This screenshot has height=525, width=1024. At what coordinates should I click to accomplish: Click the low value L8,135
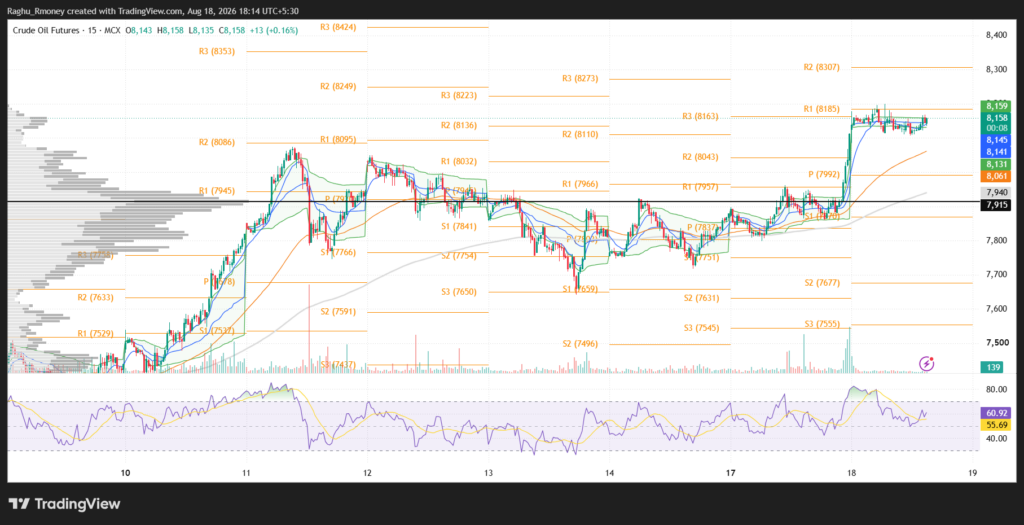tap(202, 30)
